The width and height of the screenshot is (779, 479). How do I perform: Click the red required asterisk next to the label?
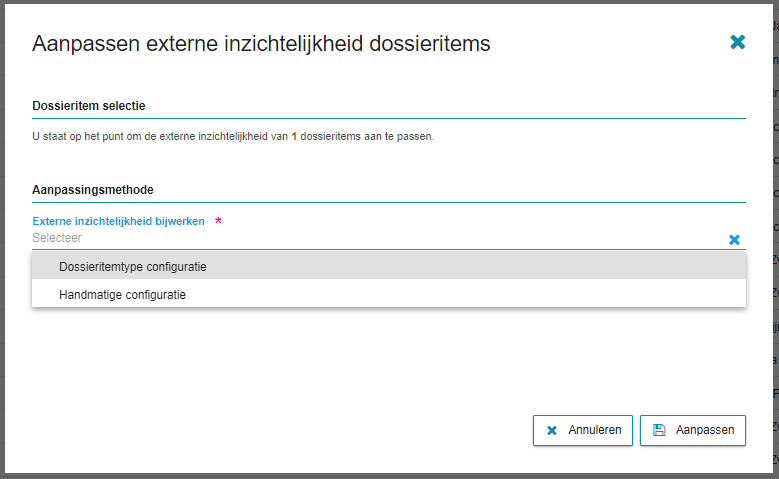point(218,221)
